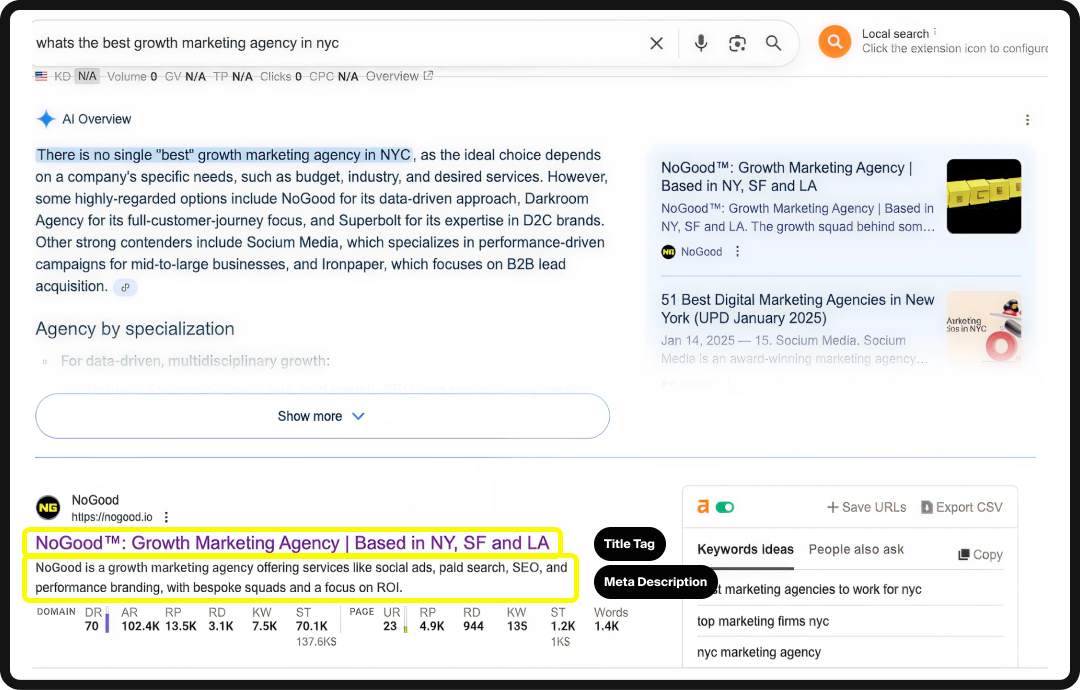The height and width of the screenshot is (690, 1080).
Task: Open the orange Local search extension icon
Action: pos(834,42)
